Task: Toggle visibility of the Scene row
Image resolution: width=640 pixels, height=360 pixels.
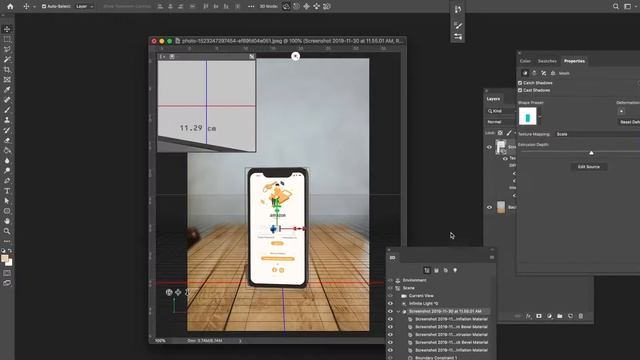Action: [x=391, y=288]
